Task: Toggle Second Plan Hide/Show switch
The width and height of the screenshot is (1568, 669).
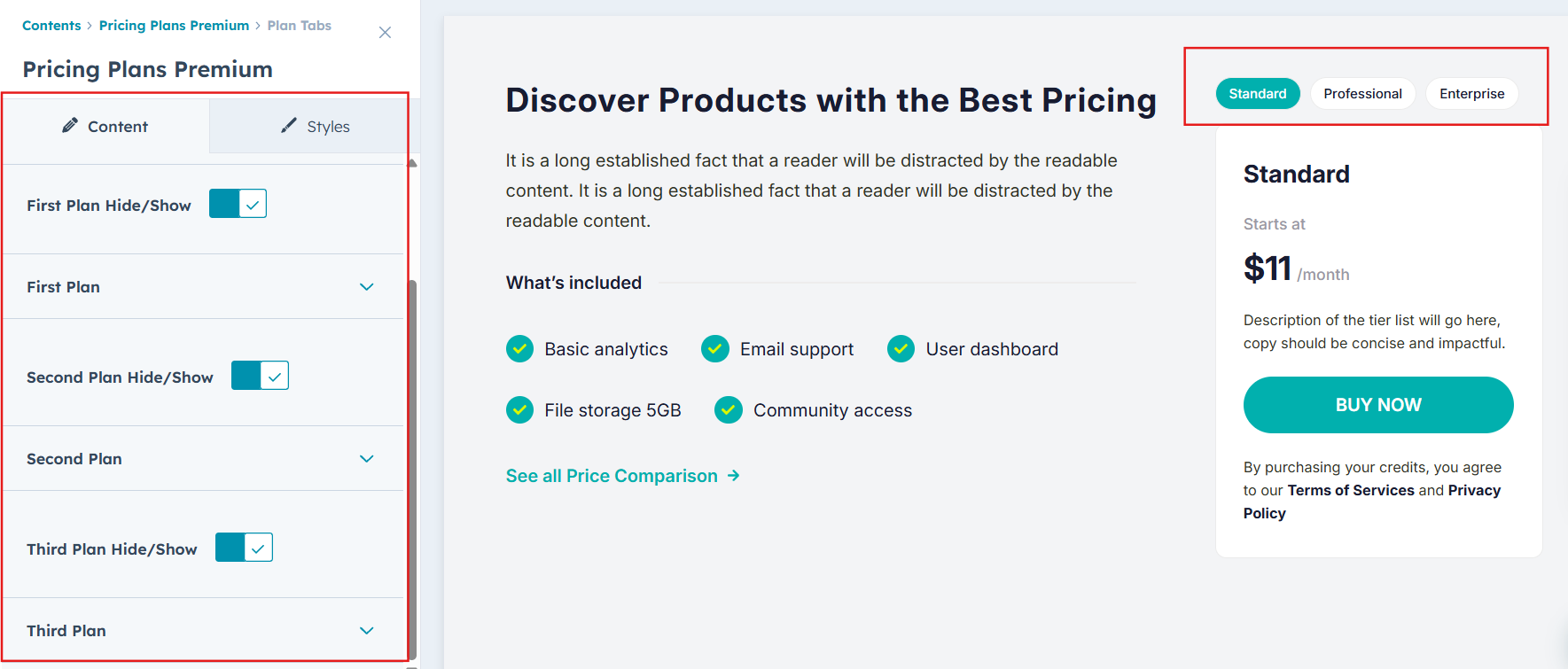Action: coord(260,376)
